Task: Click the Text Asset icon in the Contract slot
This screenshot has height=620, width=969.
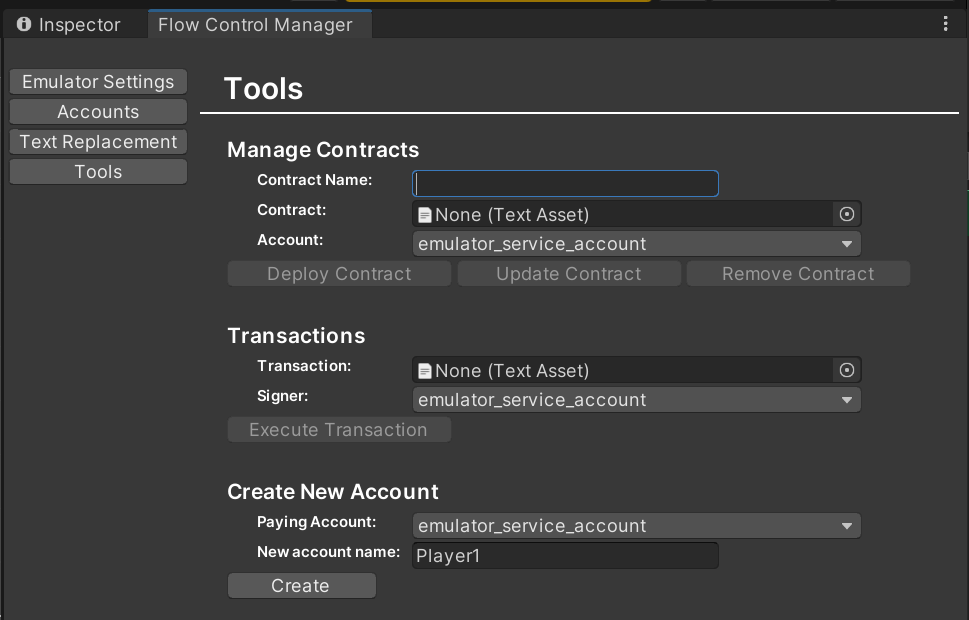Action: 423,213
